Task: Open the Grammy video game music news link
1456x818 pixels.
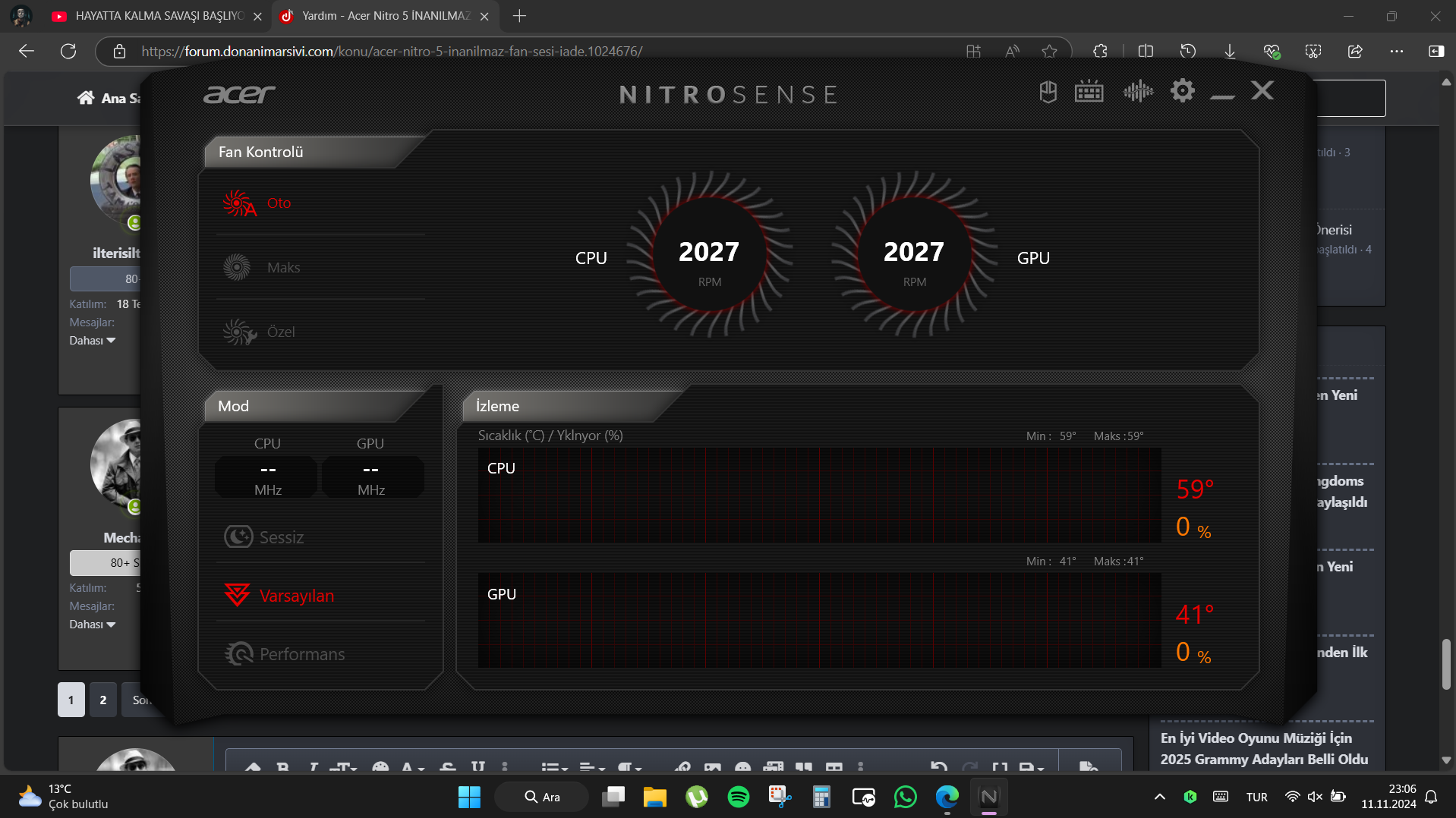Action: pyautogui.click(x=1264, y=748)
